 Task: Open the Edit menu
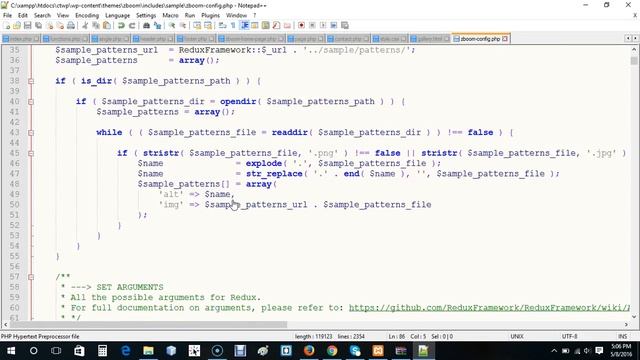pyautogui.click(x=22, y=15)
